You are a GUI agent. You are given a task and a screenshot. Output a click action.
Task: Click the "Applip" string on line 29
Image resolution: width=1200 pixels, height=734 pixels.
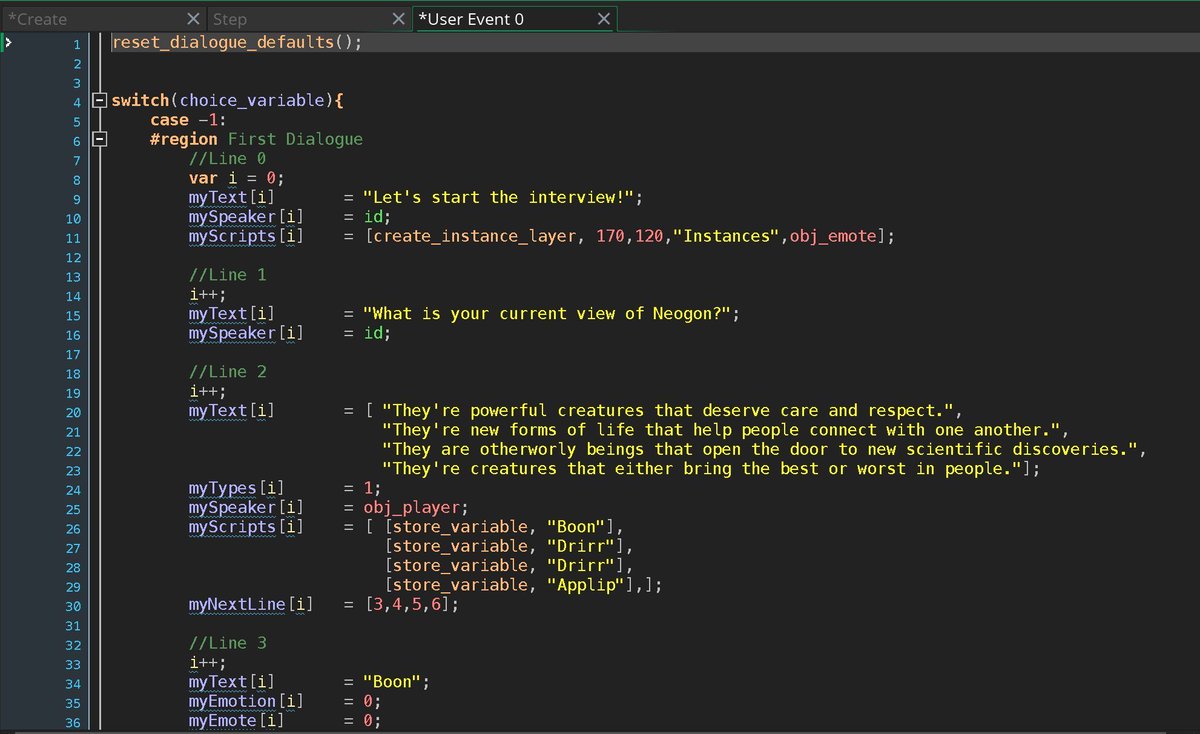click(586, 584)
